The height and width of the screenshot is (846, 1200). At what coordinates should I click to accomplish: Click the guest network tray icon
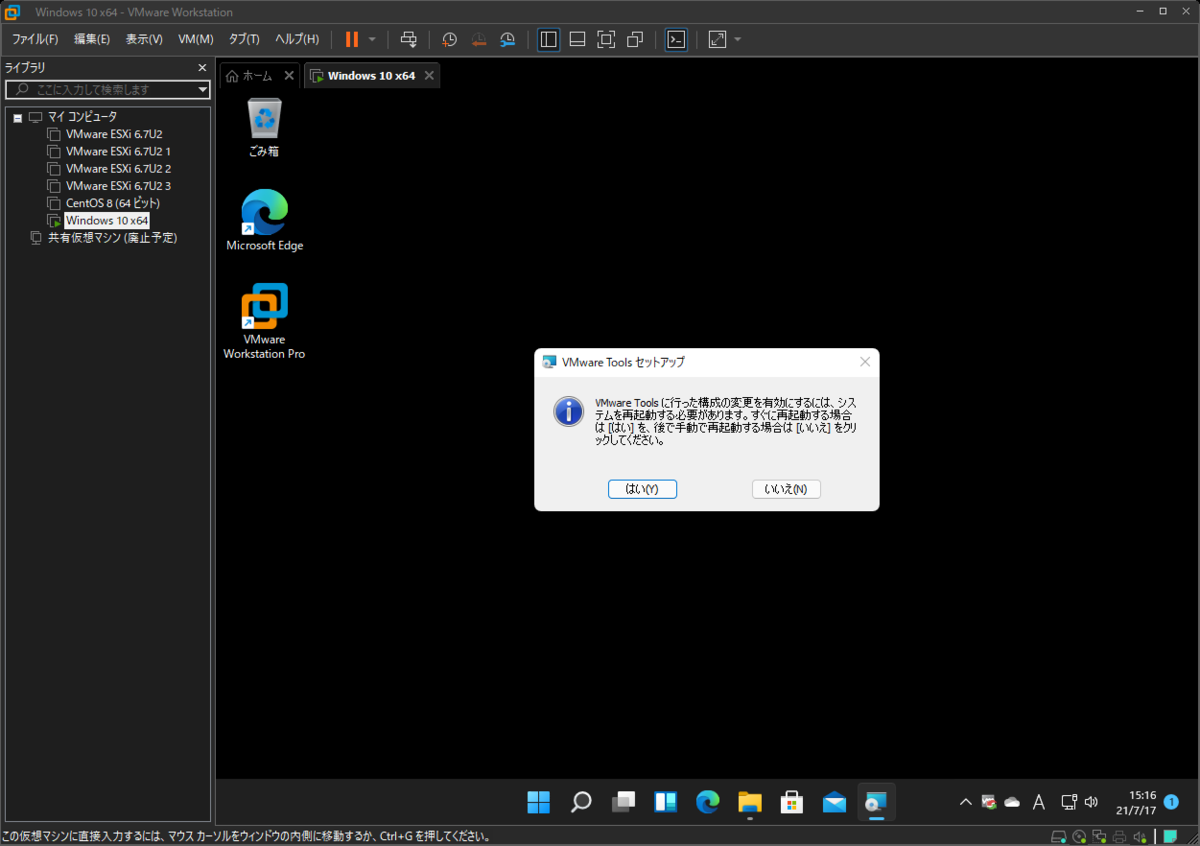point(1069,802)
